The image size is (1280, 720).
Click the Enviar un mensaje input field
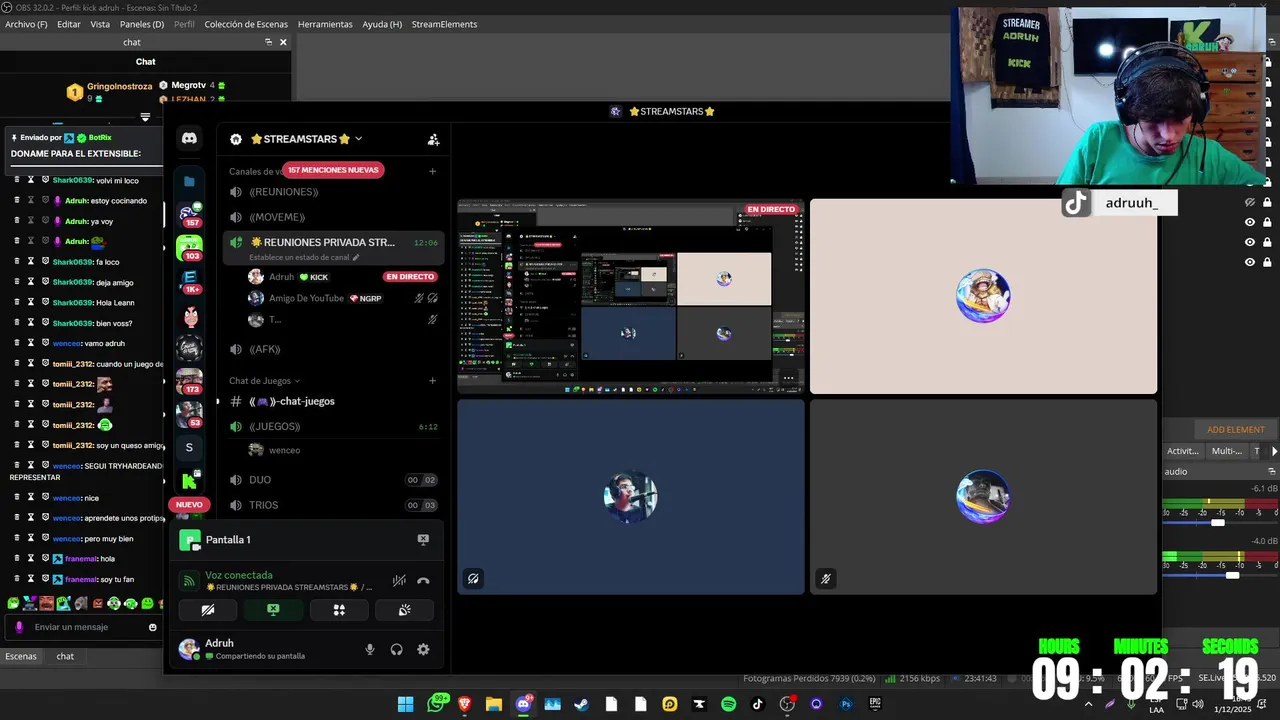click(x=85, y=627)
